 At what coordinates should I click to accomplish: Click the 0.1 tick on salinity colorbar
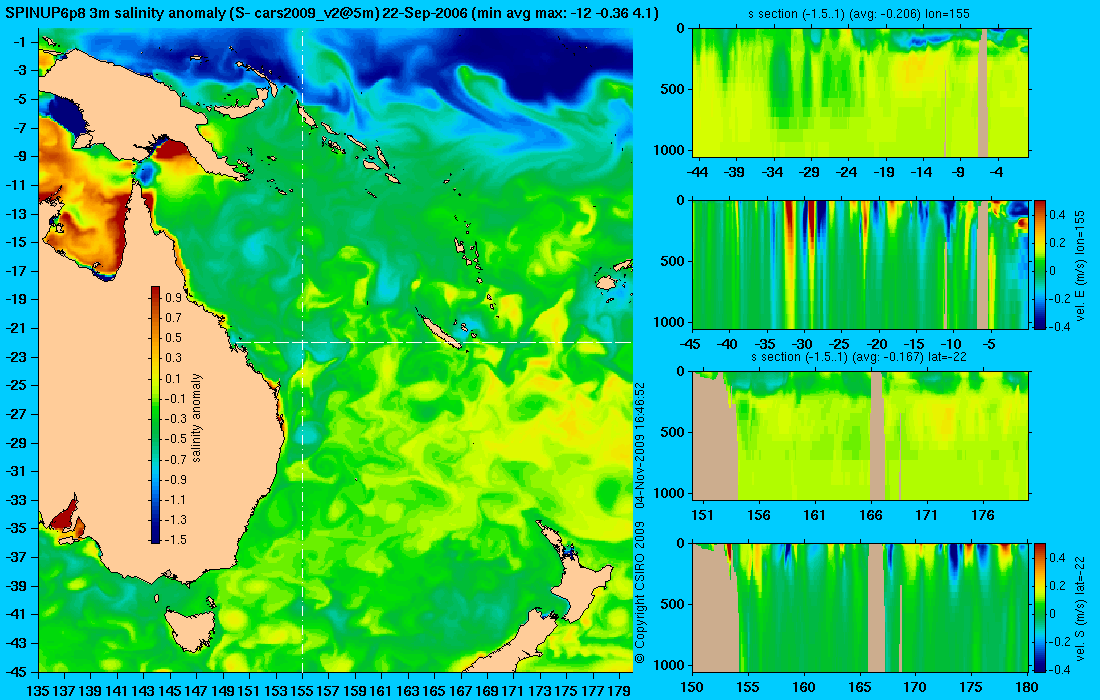click(x=173, y=379)
